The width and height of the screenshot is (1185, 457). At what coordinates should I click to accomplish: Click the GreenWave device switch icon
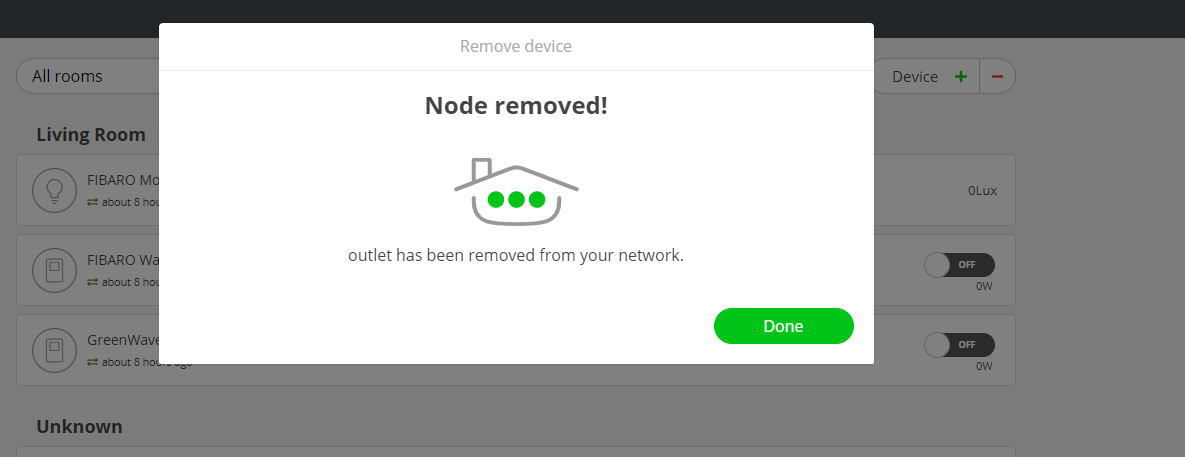[54, 350]
